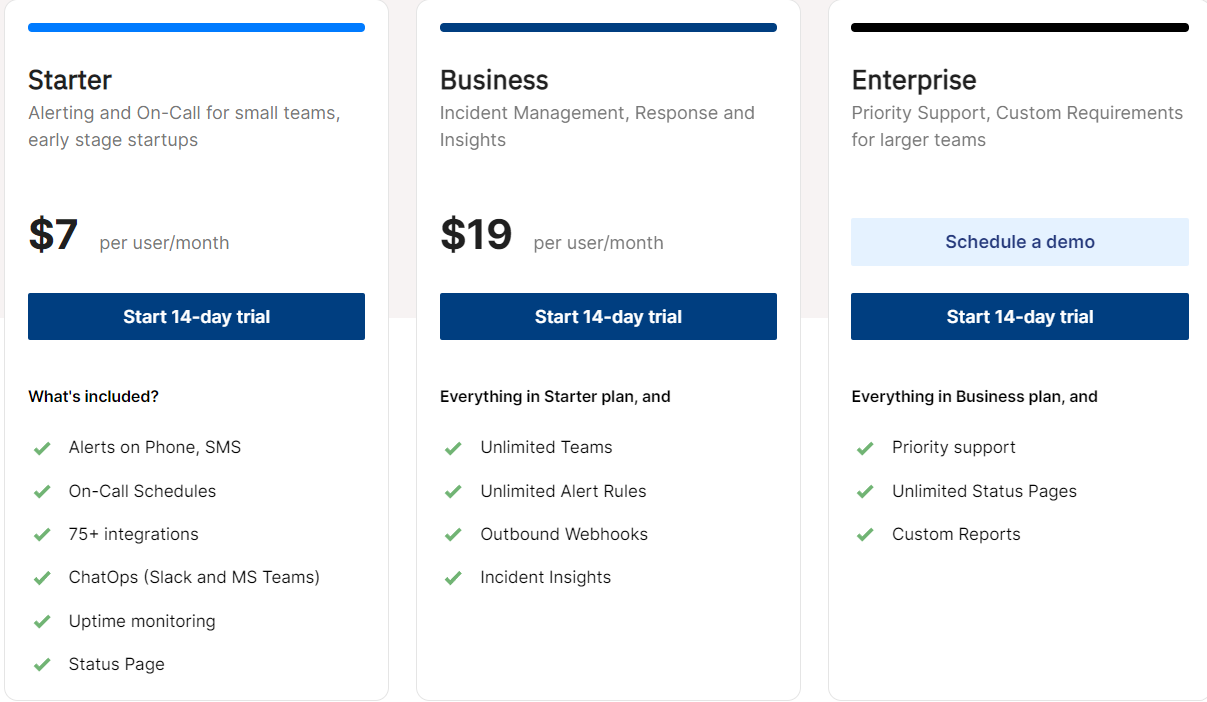Click Unlimited Status Pages feature text
The image size is (1207, 702).
click(984, 492)
